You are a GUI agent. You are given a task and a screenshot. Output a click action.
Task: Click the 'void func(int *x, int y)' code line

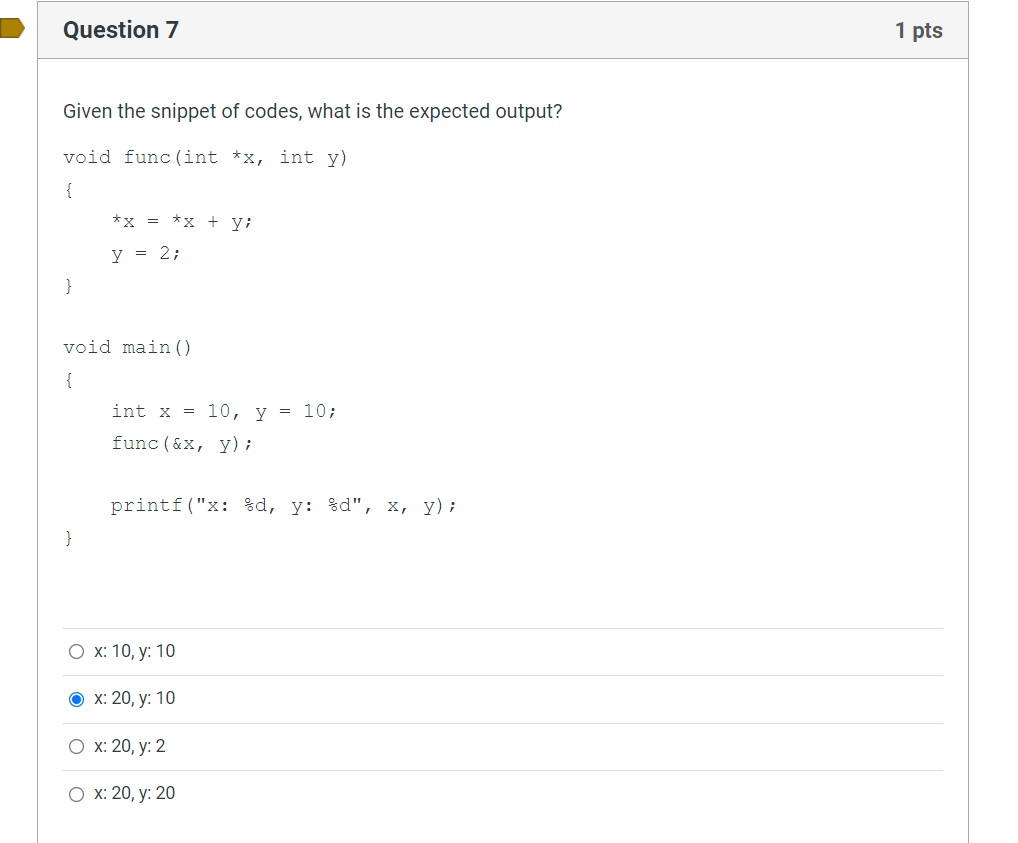206,158
